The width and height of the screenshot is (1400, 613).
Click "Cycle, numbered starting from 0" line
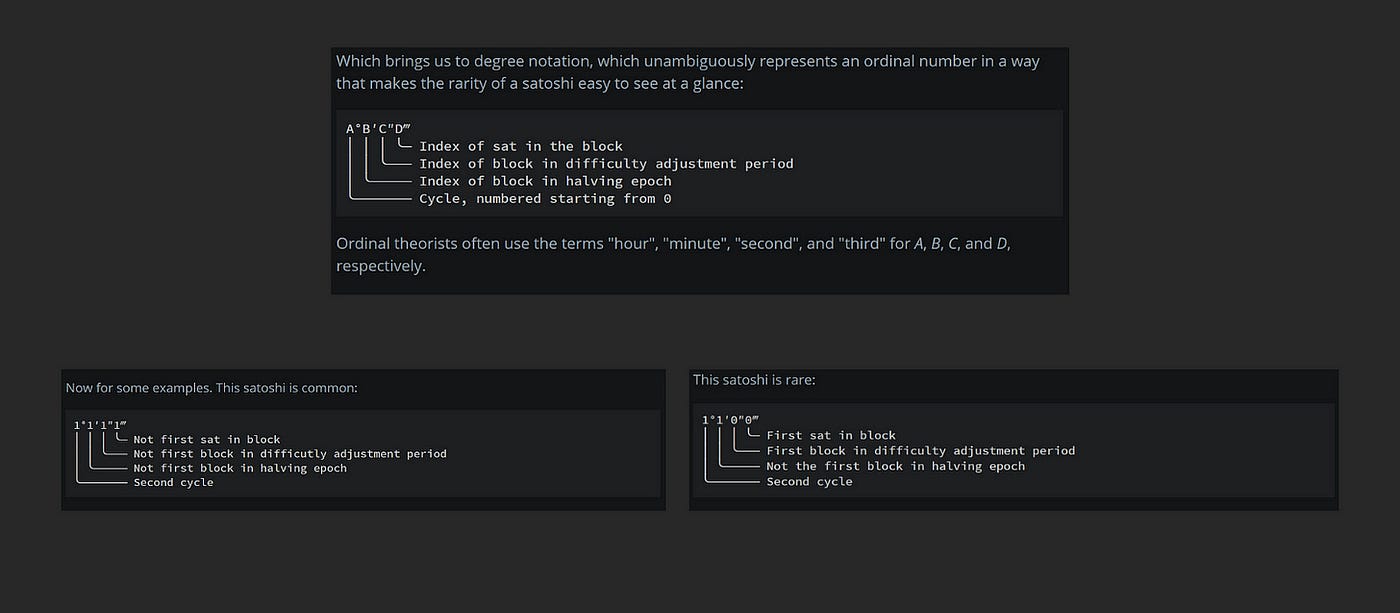point(545,199)
